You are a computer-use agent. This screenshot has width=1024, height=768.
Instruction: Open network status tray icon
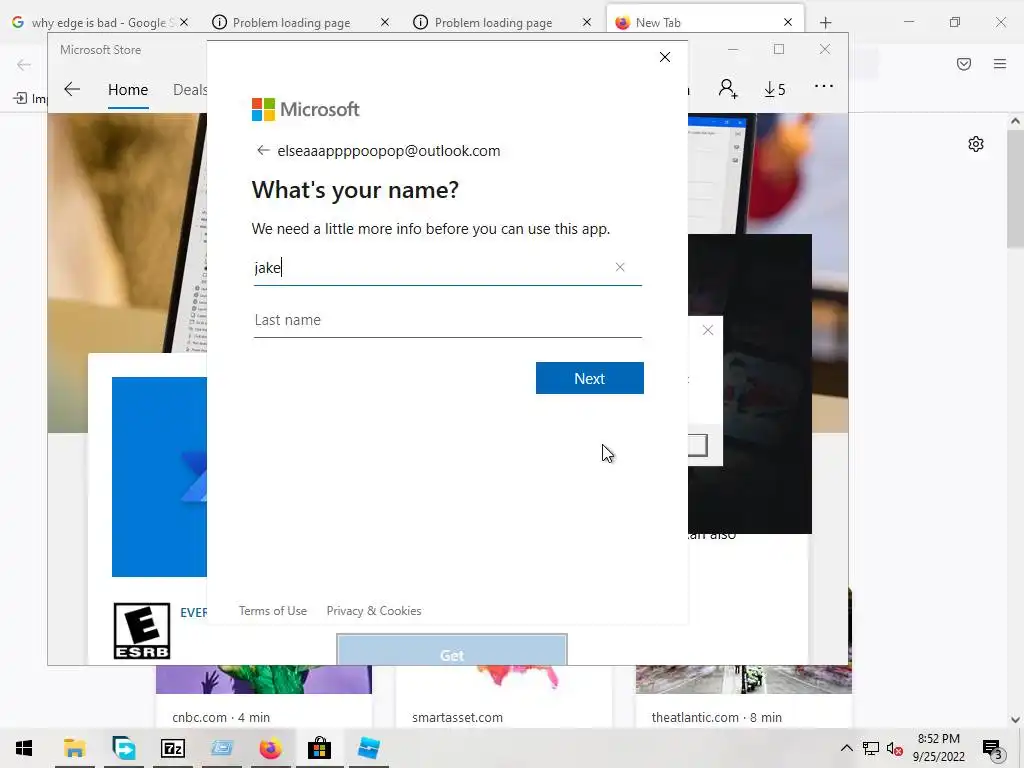coord(871,748)
